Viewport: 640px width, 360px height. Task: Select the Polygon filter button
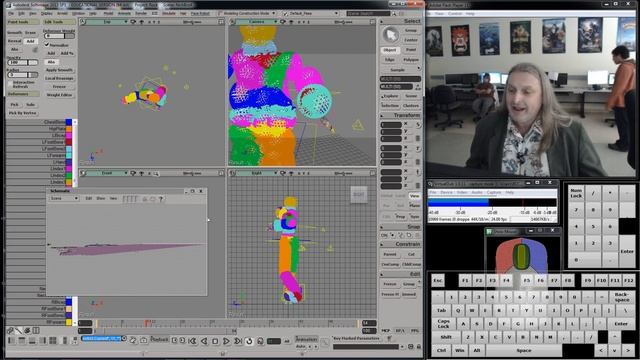pyautogui.click(x=411, y=60)
